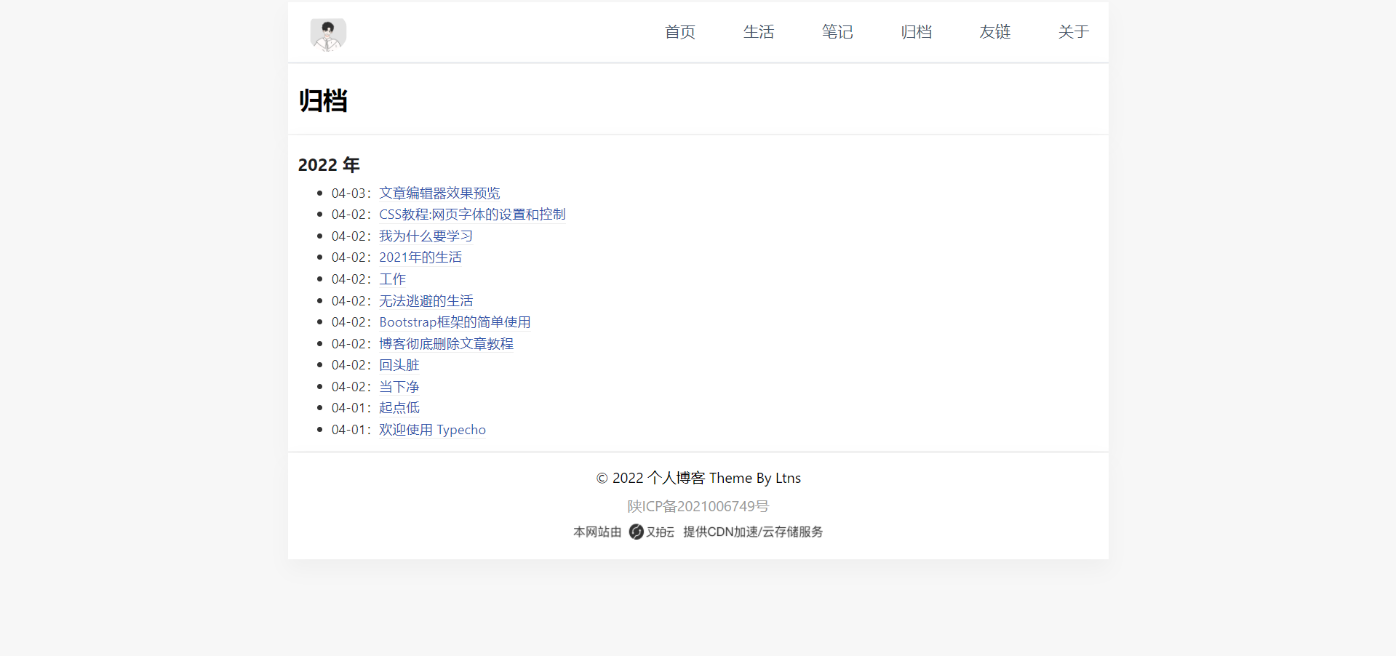Go to the 关于 page
The width and height of the screenshot is (1396, 656).
1073,32
